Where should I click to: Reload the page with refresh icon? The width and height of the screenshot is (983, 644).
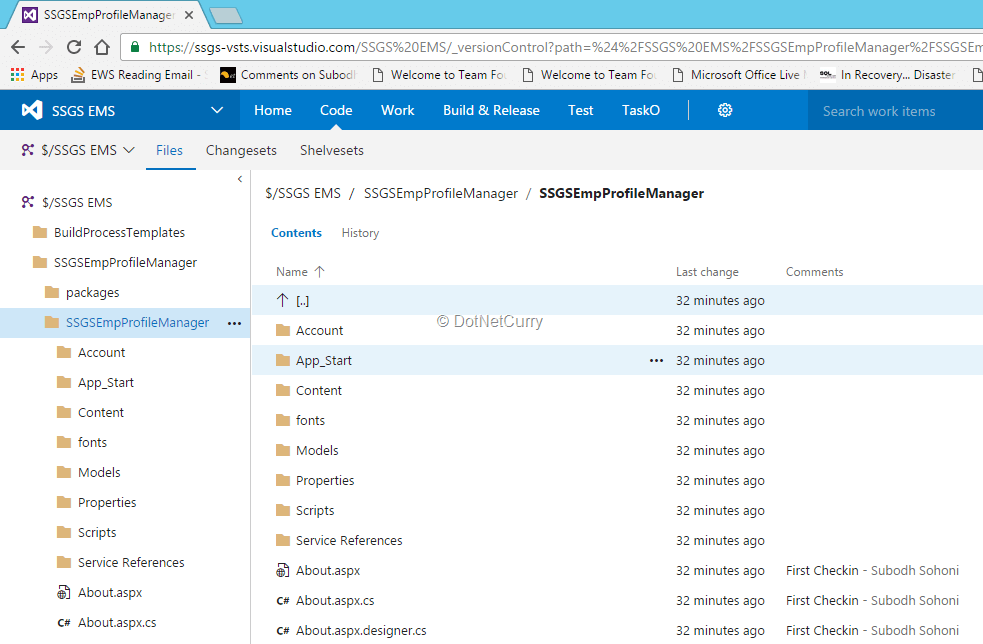coord(74,47)
